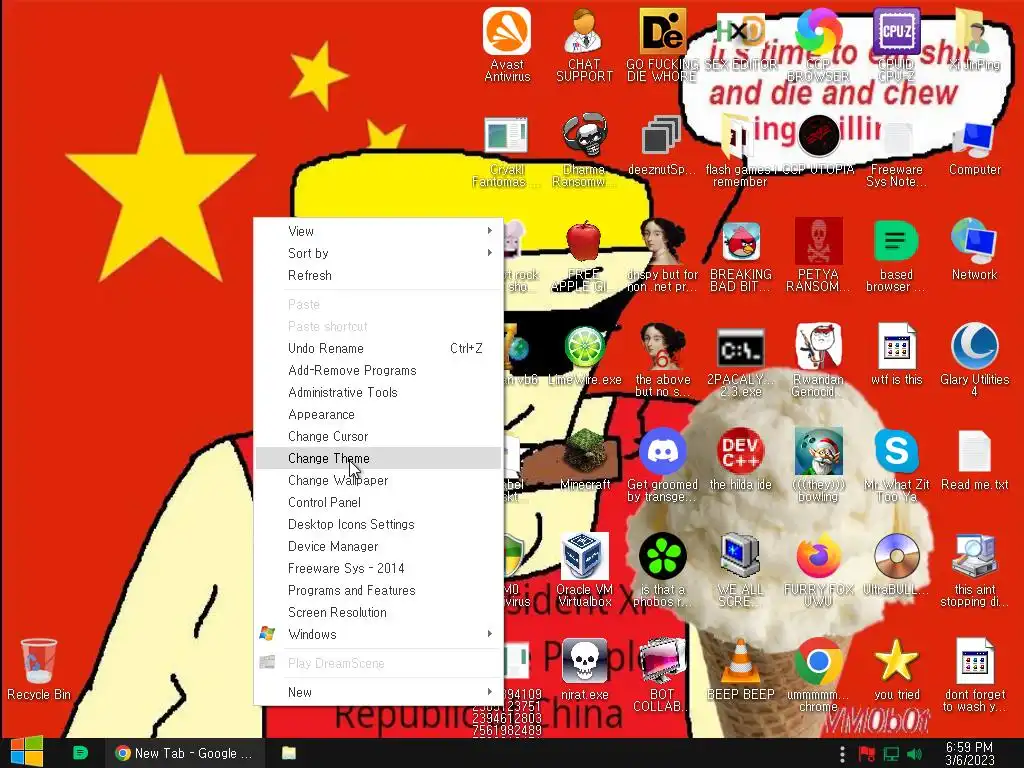1024x768 pixels.
Task: Select Desktop Icons Settings entry
Action: click(378, 524)
